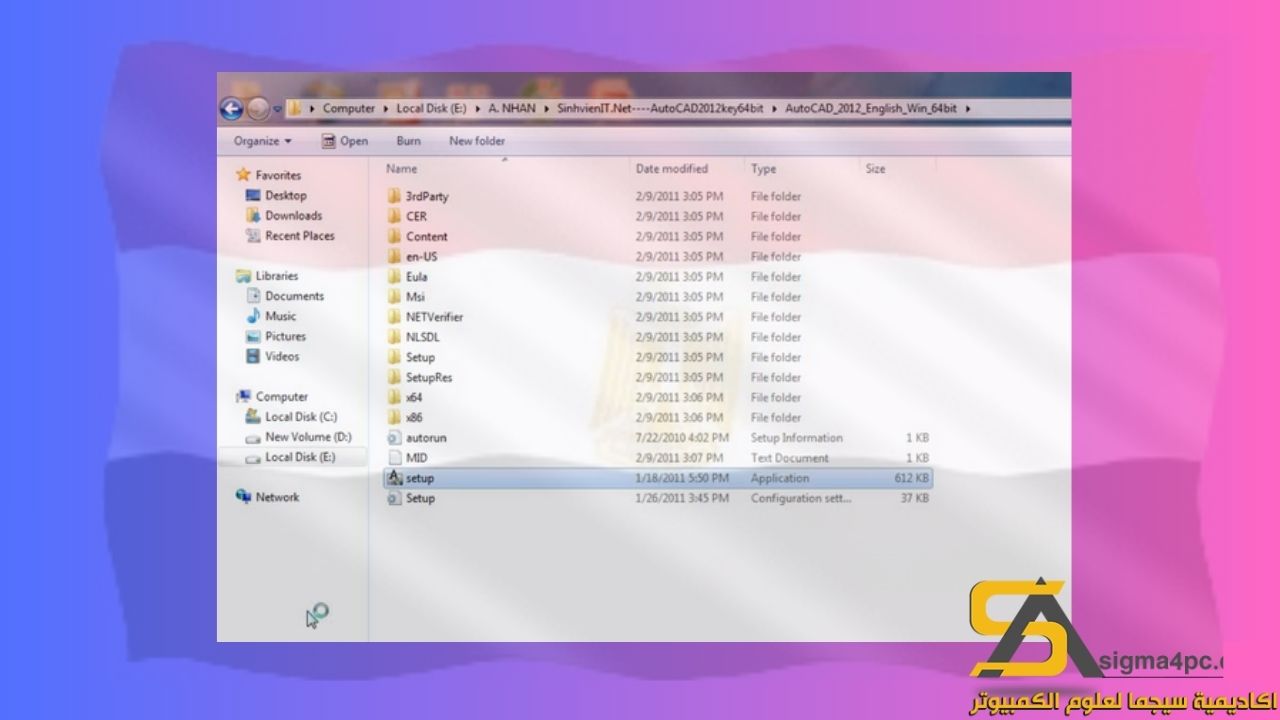Screen dimensions: 1280x720
Task: Select the Msi folder icon
Action: pyautogui.click(x=394, y=296)
